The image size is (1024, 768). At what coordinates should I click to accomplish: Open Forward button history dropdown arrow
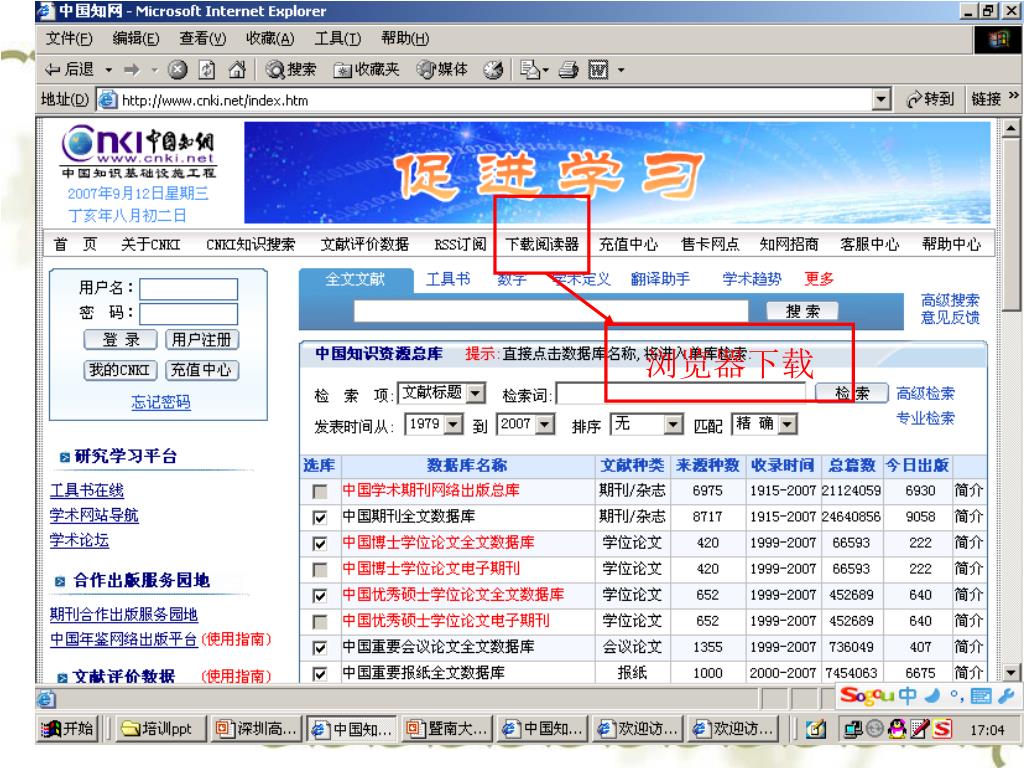(154, 69)
